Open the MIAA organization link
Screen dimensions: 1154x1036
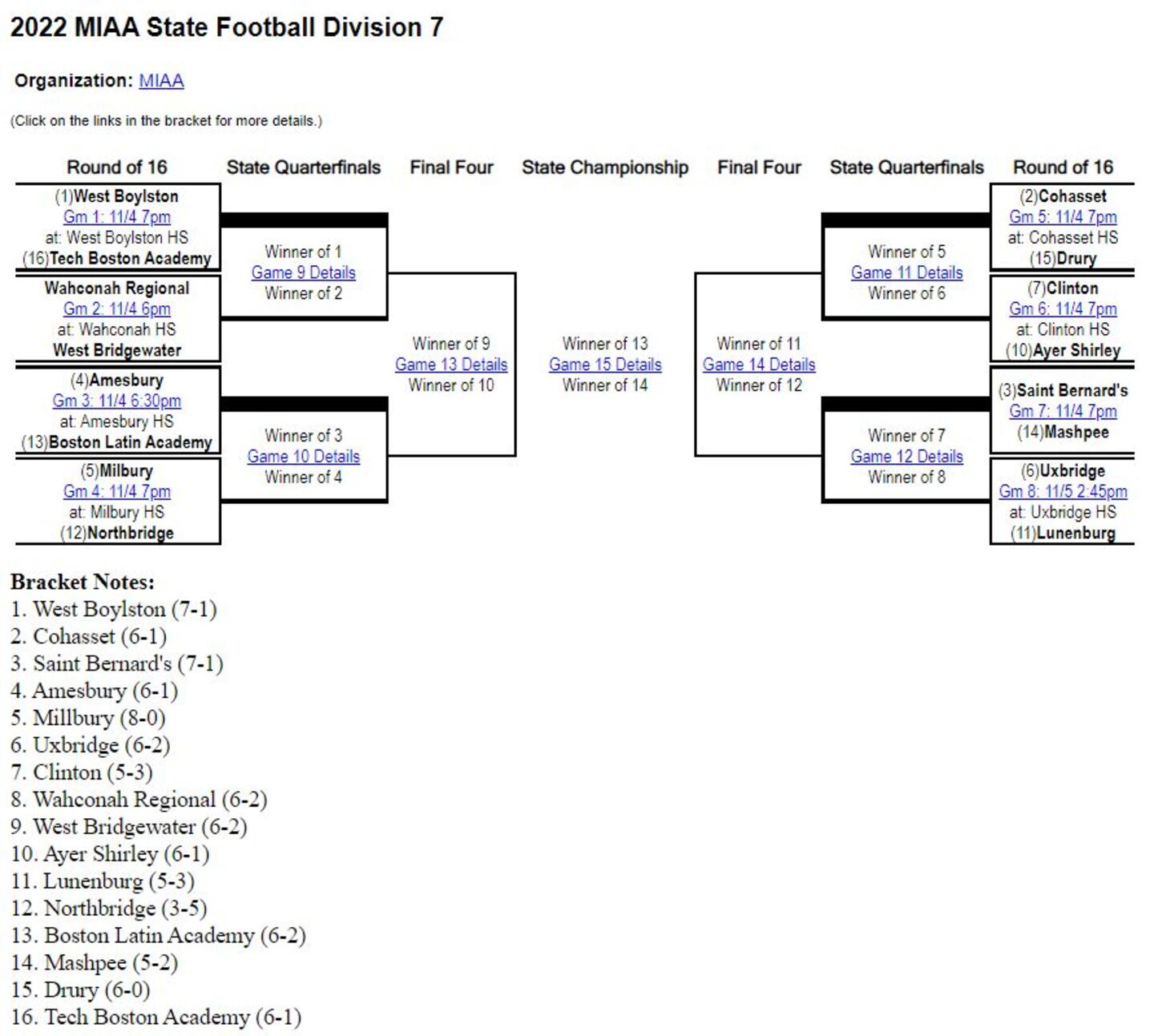(161, 81)
